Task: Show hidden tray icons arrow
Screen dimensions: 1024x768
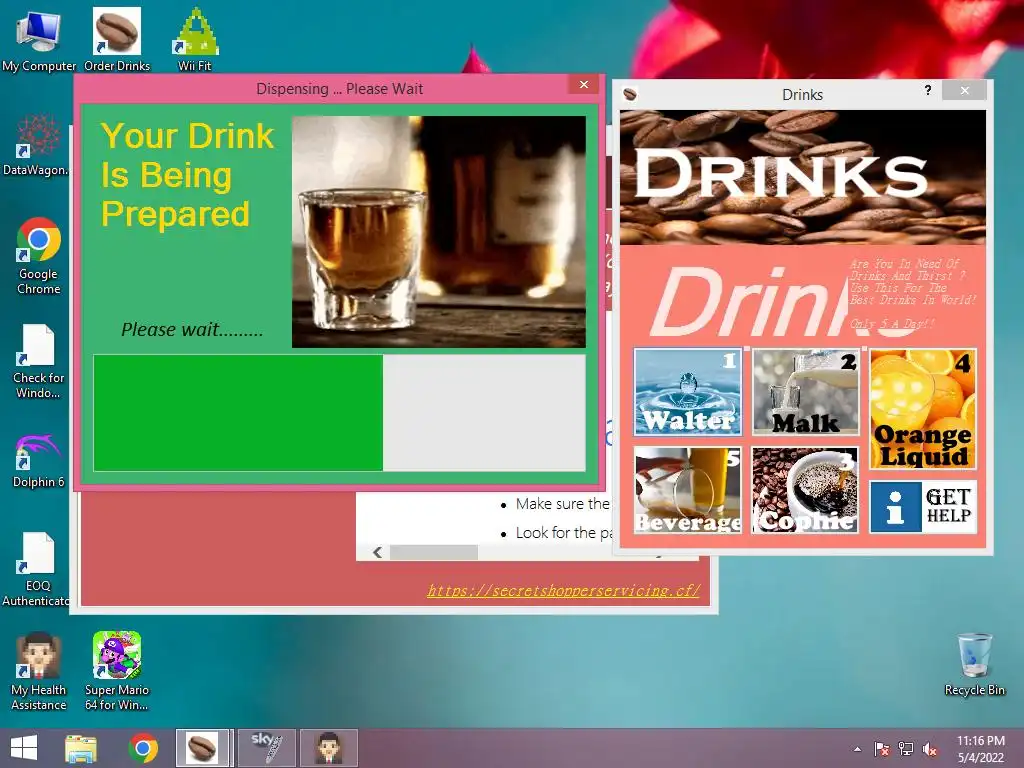Action: (x=857, y=749)
